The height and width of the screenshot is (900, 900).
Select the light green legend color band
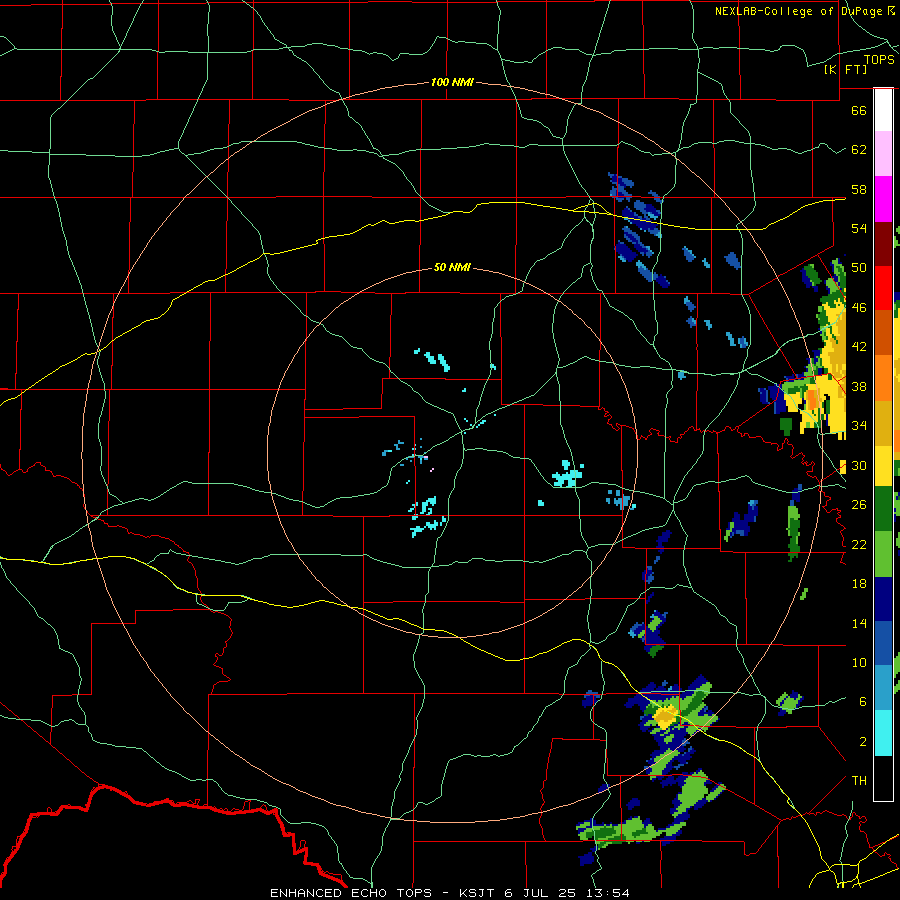coord(883,554)
